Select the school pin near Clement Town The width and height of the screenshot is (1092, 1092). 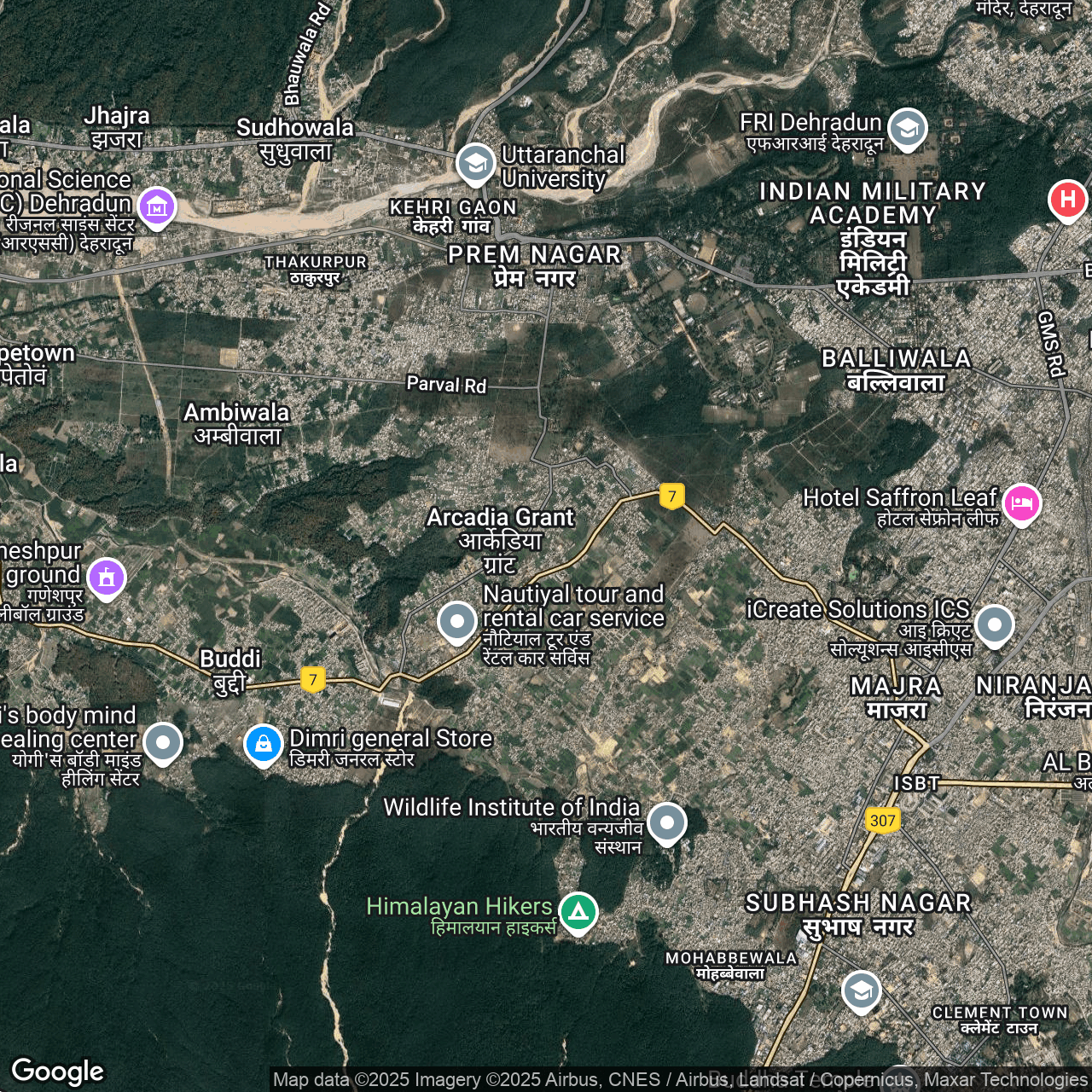click(x=861, y=991)
